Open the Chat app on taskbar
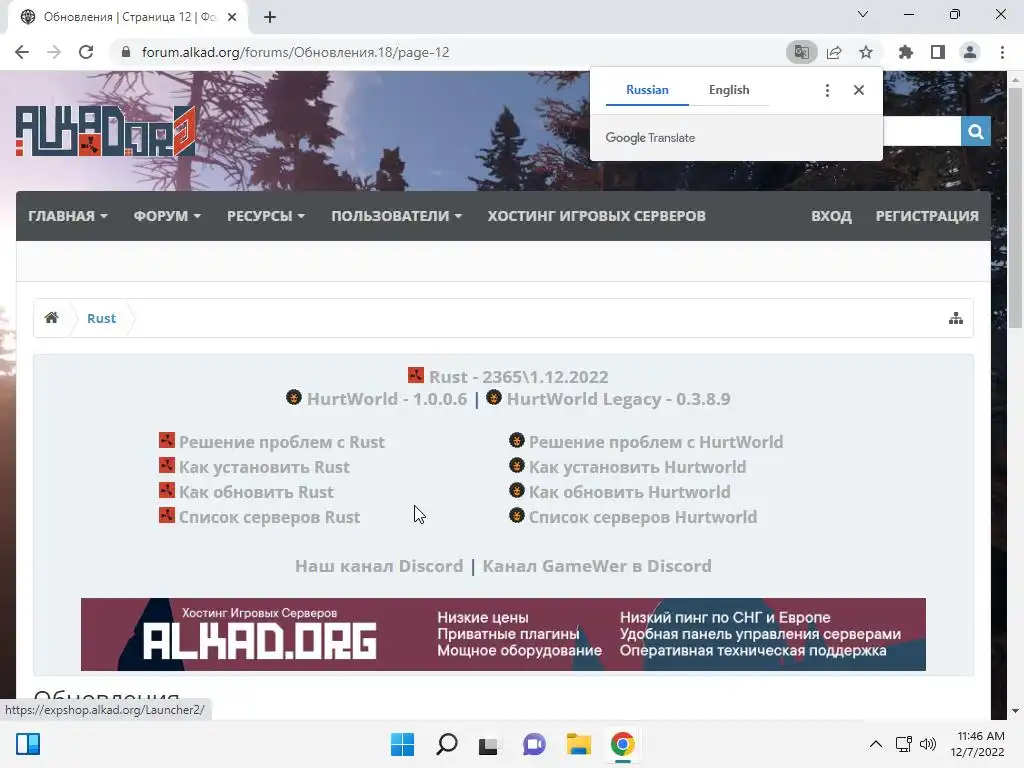Image resolution: width=1024 pixels, height=768 pixels. coord(534,744)
